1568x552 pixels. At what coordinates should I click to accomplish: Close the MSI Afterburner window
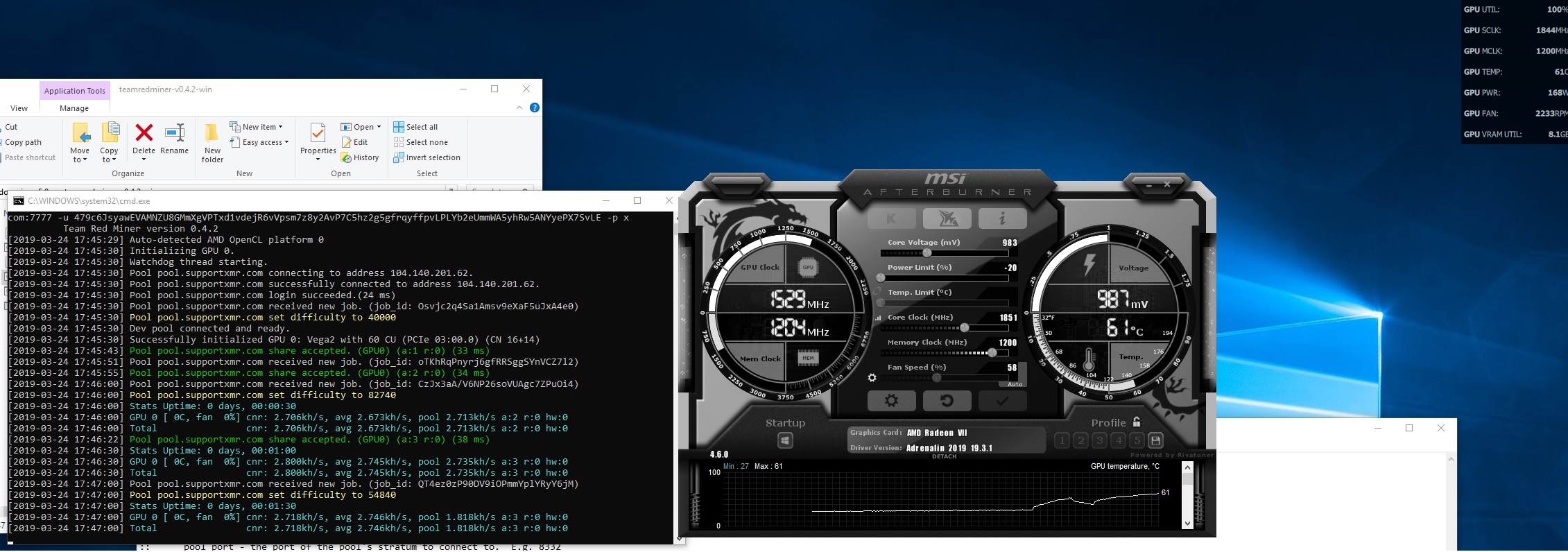pyautogui.click(x=1167, y=184)
